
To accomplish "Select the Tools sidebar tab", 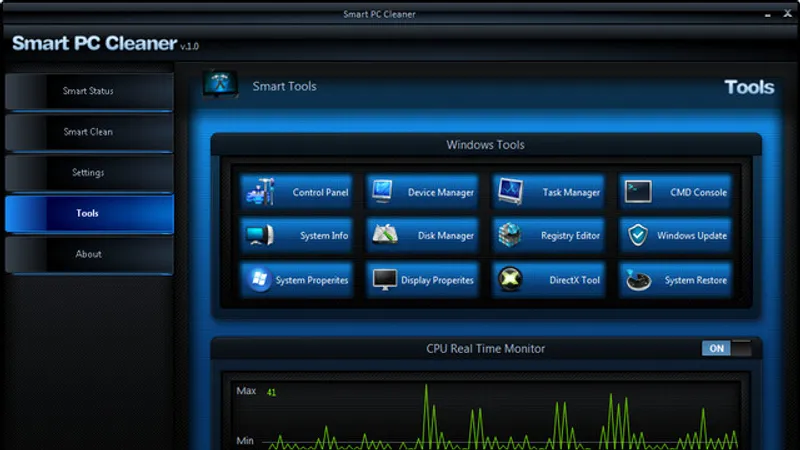I will (89, 213).
